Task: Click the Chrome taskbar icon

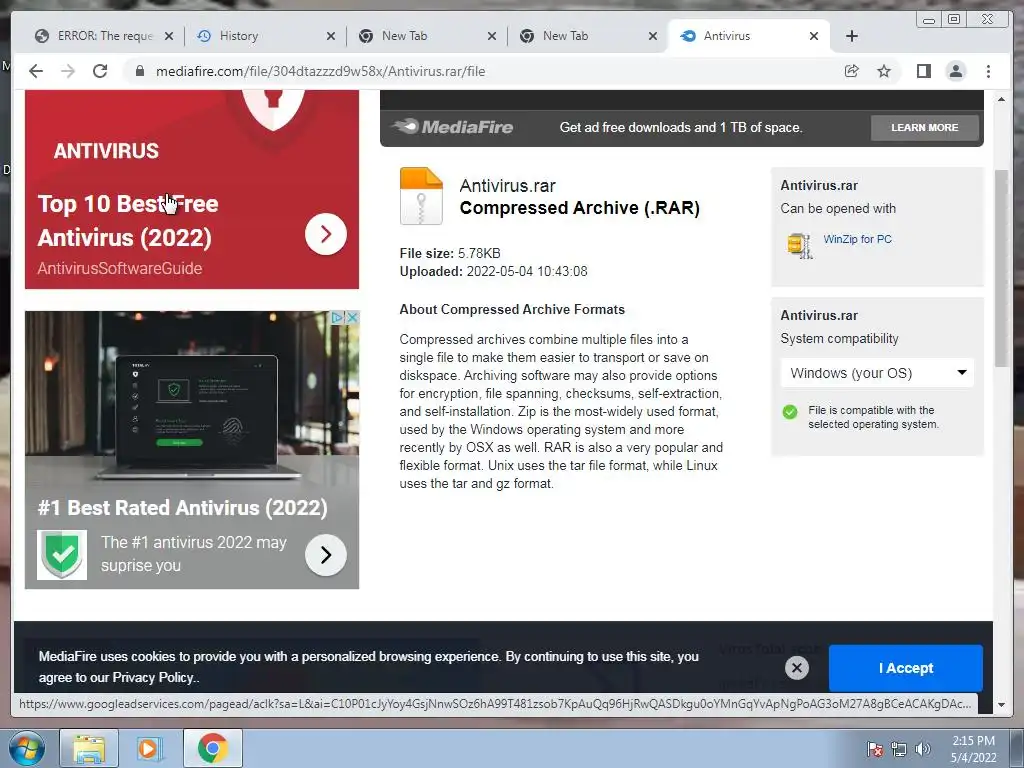Action: 212,748
